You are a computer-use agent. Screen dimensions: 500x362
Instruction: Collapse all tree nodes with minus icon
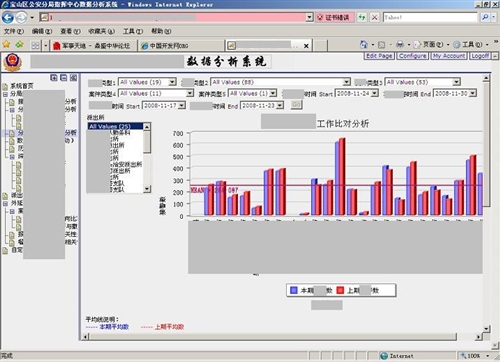[64, 78]
